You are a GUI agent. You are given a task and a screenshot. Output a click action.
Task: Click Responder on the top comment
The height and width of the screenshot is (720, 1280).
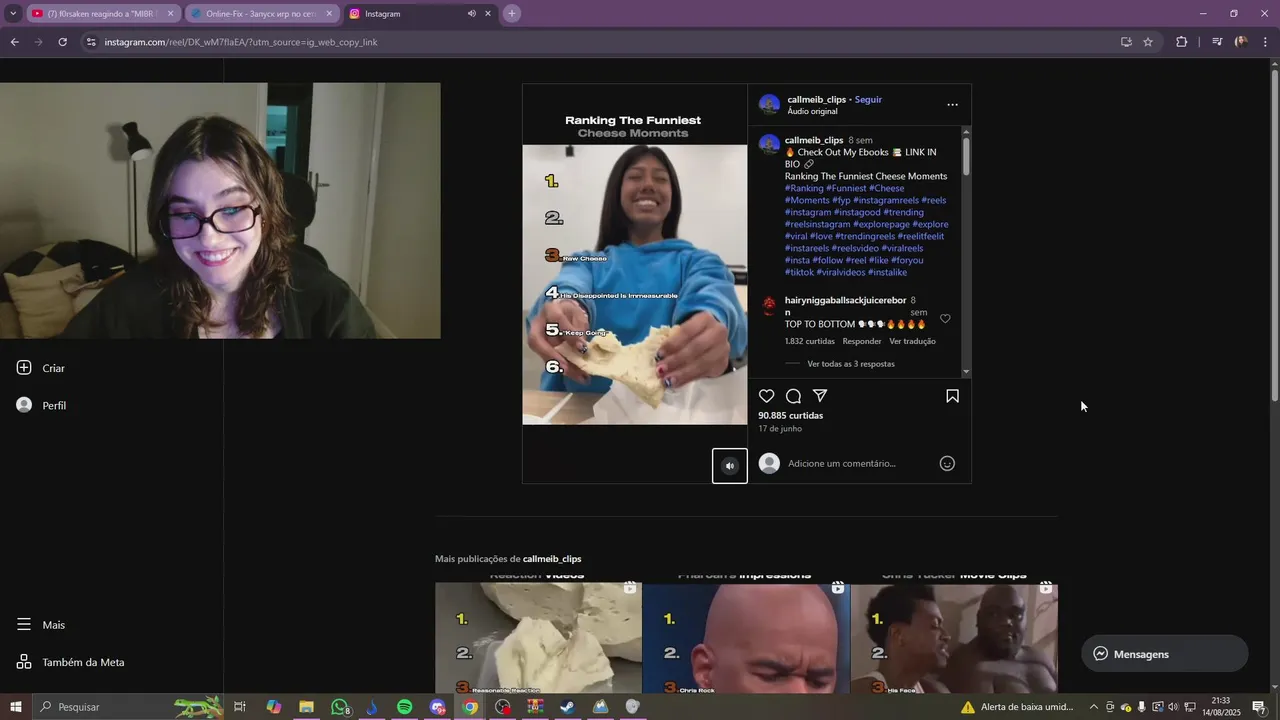pyautogui.click(x=862, y=341)
